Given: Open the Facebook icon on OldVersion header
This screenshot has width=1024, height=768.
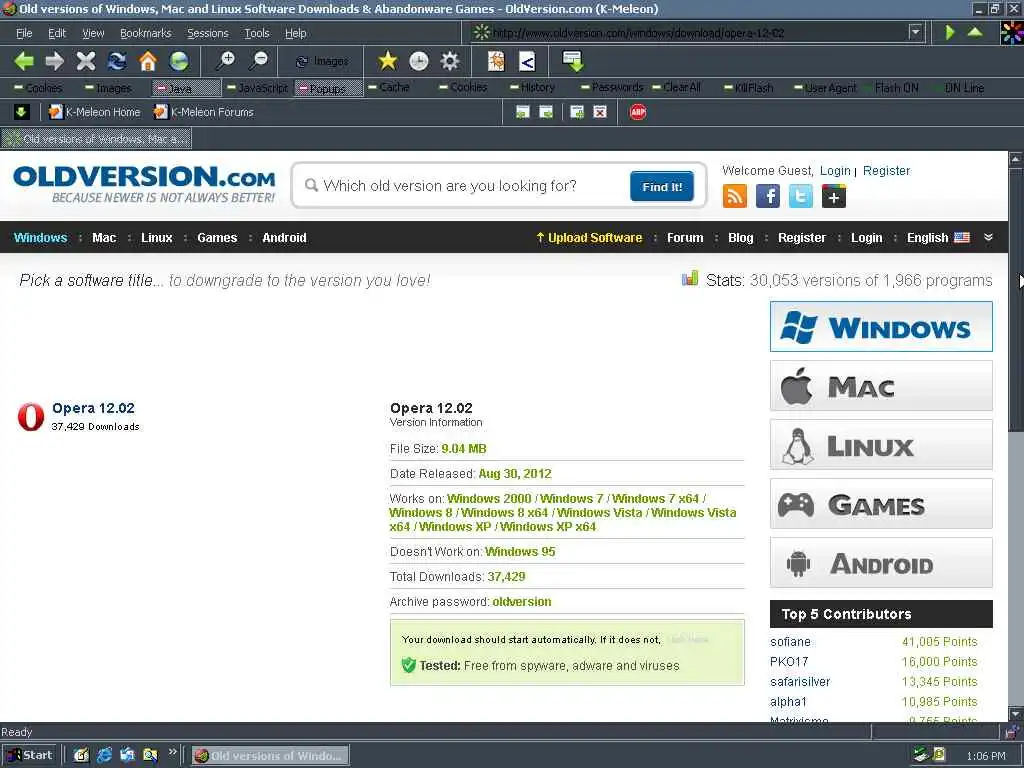Looking at the screenshot, I should (768, 196).
